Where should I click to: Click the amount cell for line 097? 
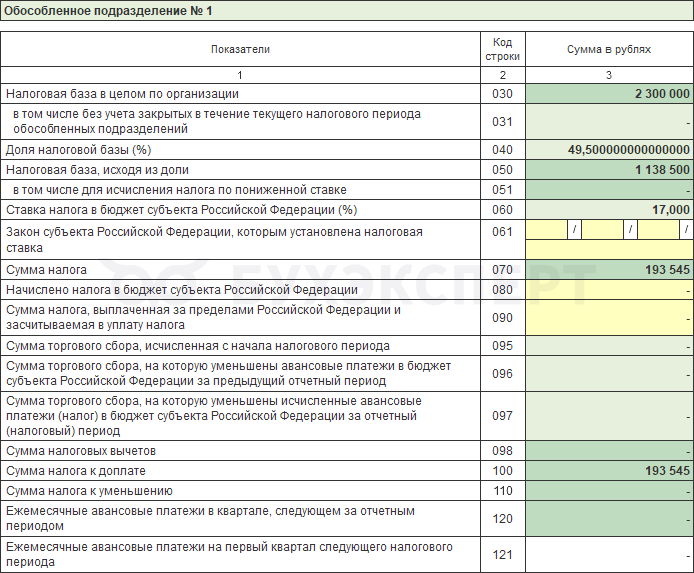pyautogui.click(x=609, y=416)
